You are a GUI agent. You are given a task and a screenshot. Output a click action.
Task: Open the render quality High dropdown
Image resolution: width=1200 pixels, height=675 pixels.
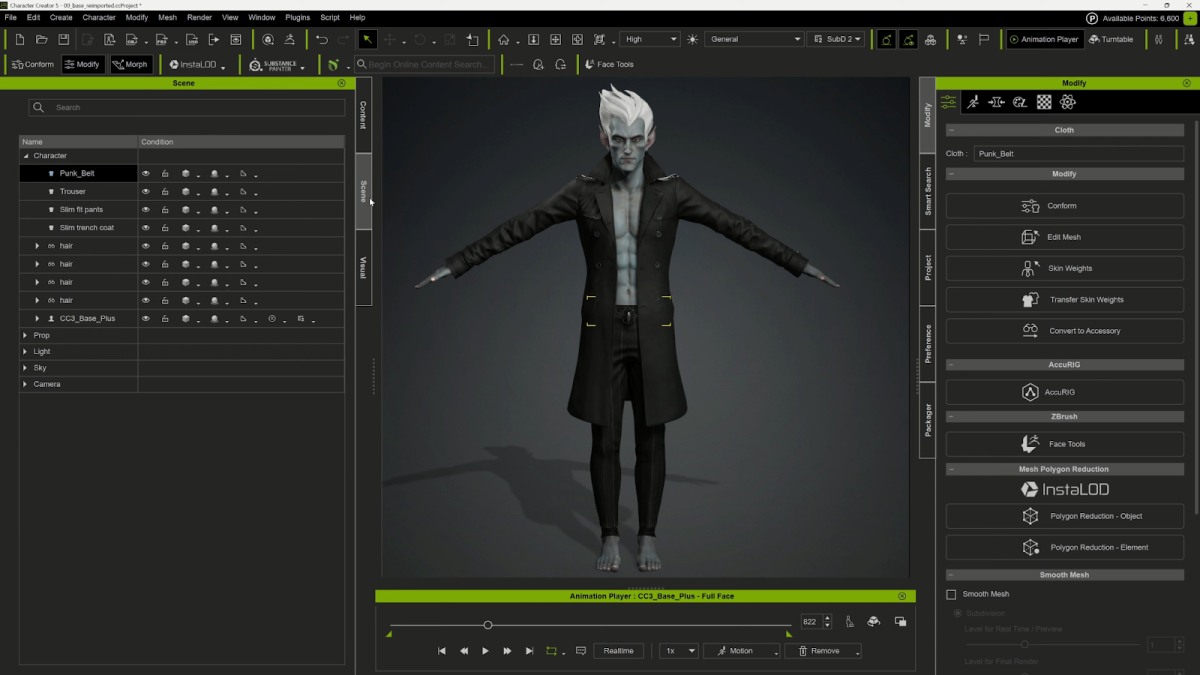tap(650, 40)
